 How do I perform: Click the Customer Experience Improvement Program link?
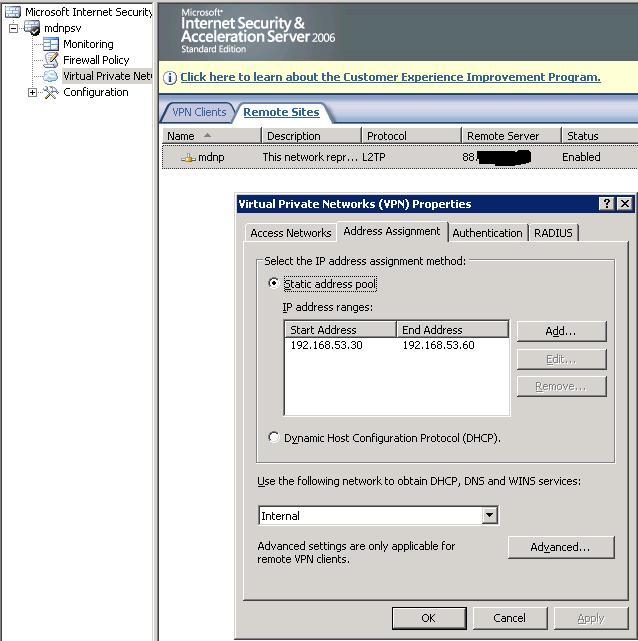(390, 77)
